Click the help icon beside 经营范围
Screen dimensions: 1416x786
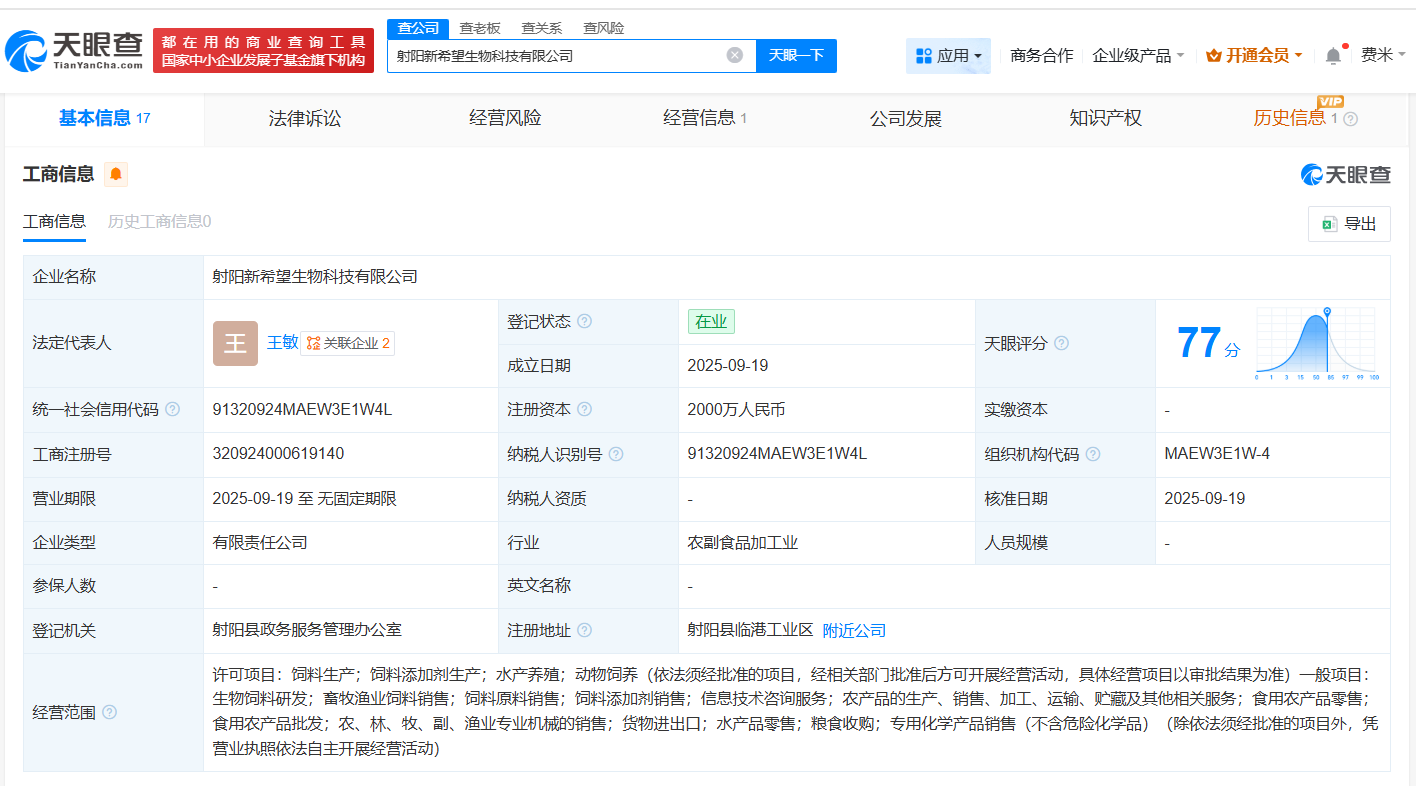[x=110, y=712]
